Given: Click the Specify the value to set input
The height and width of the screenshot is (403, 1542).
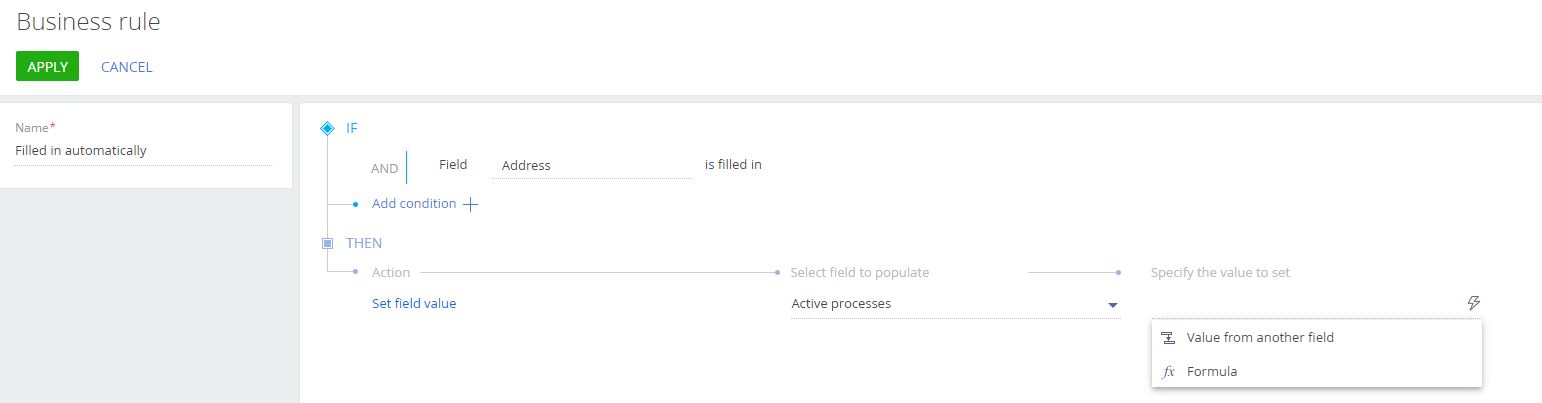Looking at the screenshot, I should (1306, 303).
